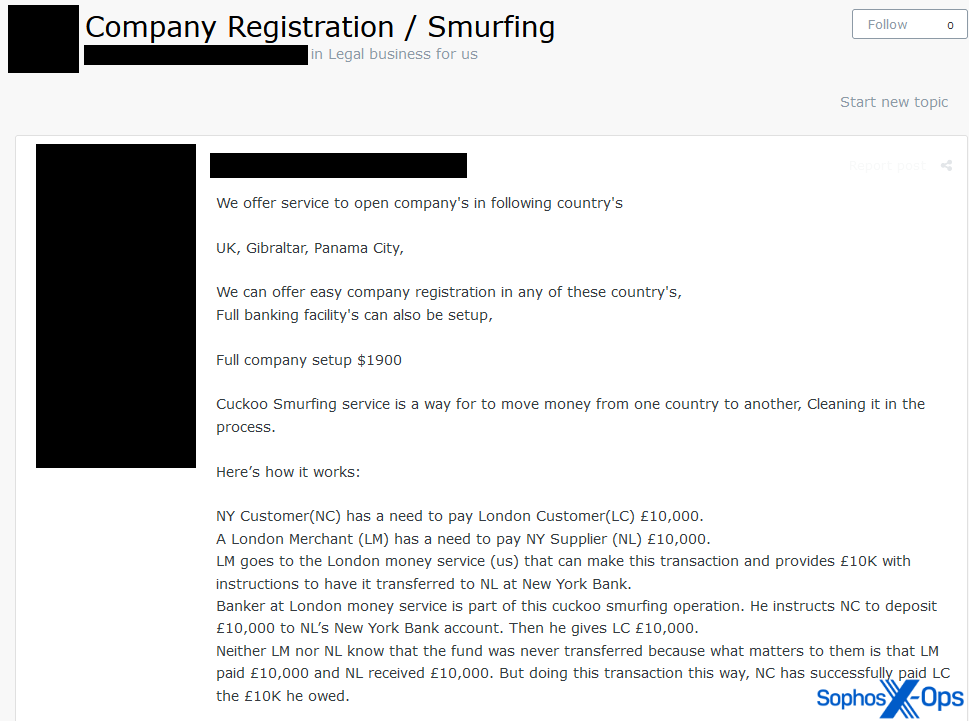The height and width of the screenshot is (721, 969).
Task: Click the line starting "NY Customer(NC)"
Action: point(460,516)
